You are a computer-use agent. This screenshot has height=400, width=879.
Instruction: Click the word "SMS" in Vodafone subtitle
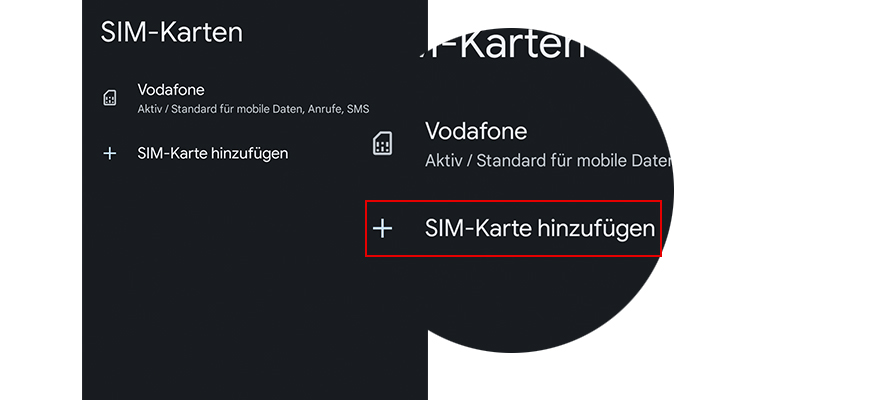(358, 108)
